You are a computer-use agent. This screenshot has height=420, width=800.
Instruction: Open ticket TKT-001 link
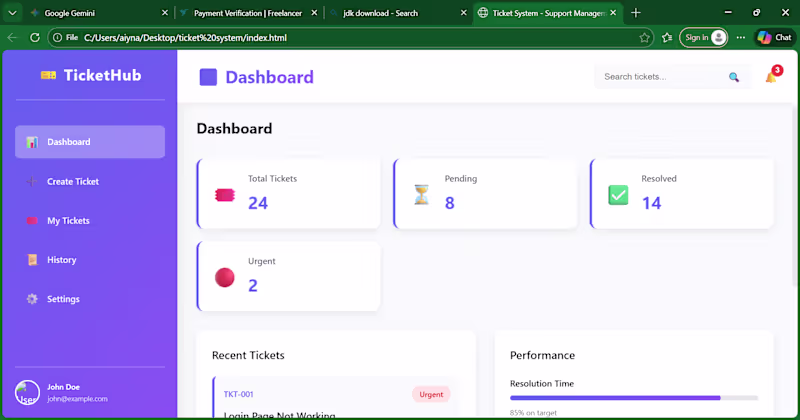pyautogui.click(x=238, y=394)
